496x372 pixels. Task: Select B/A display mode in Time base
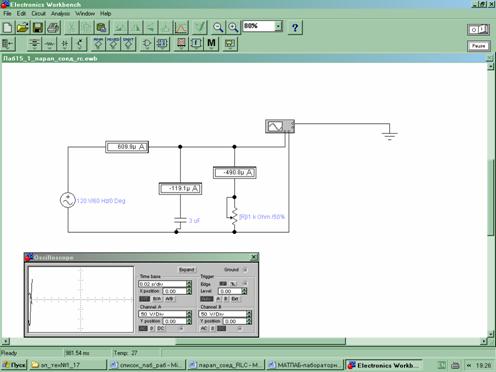pyautogui.click(x=157, y=299)
